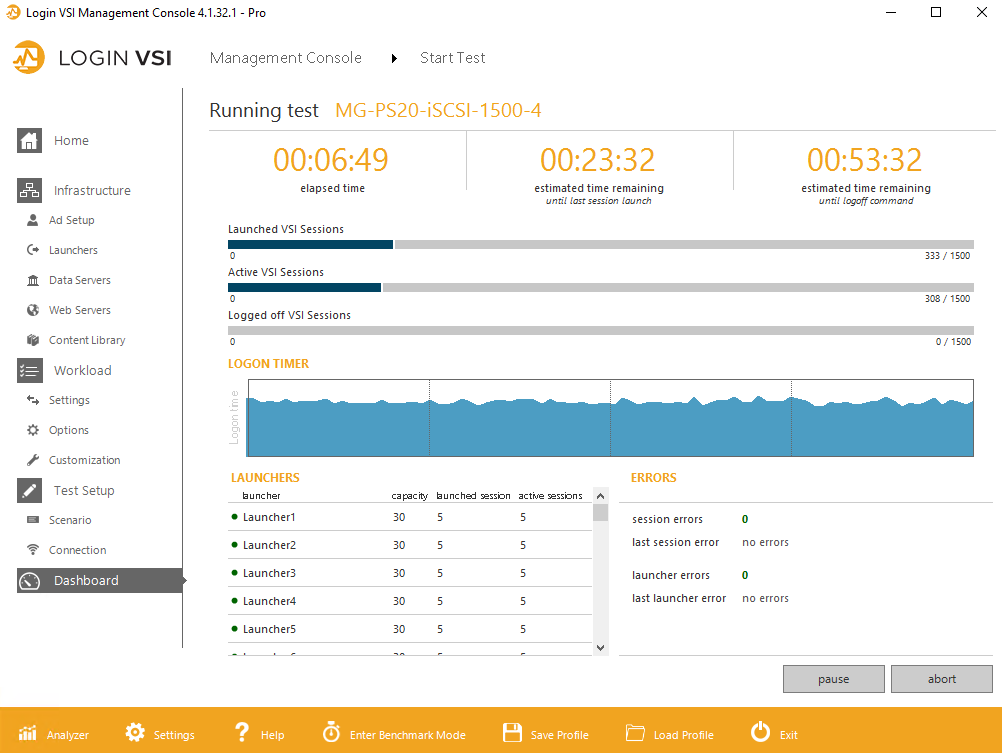Click the Settings gear icon in bottom bar
Viewport: 1002px width, 753px height.
pos(135,733)
